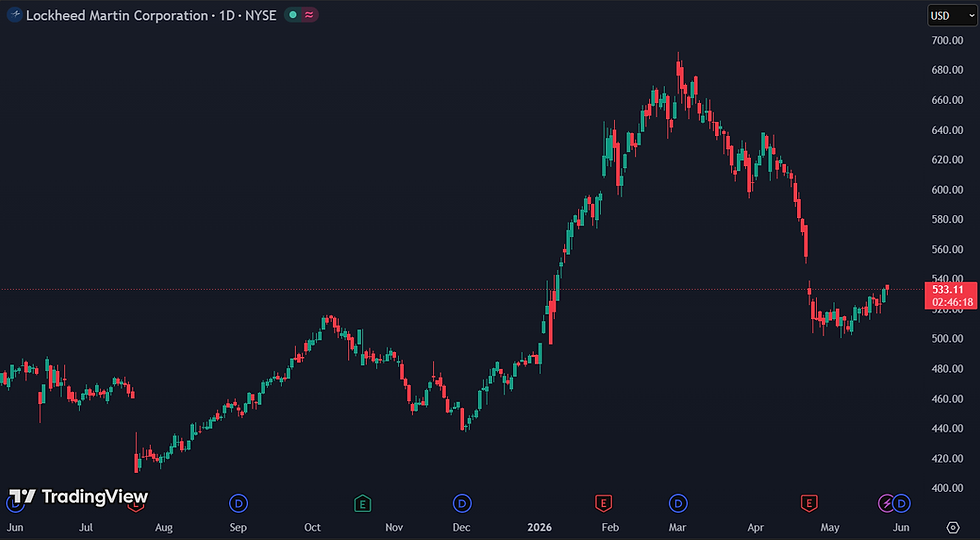The height and width of the screenshot is (540, 980).
Task: Click the purple lightning news event marker
Action: point(886,502)
